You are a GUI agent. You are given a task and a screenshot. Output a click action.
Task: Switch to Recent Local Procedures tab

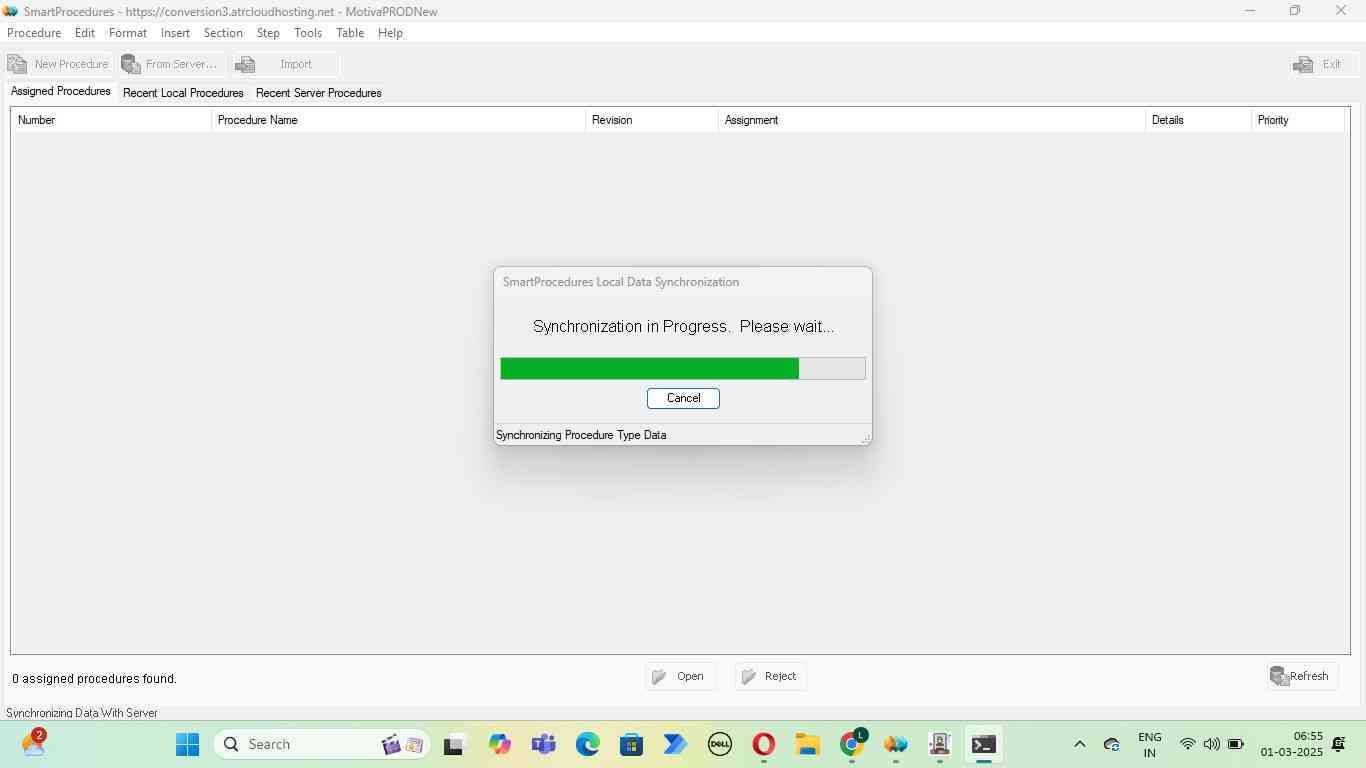click(x=183, y=93)
